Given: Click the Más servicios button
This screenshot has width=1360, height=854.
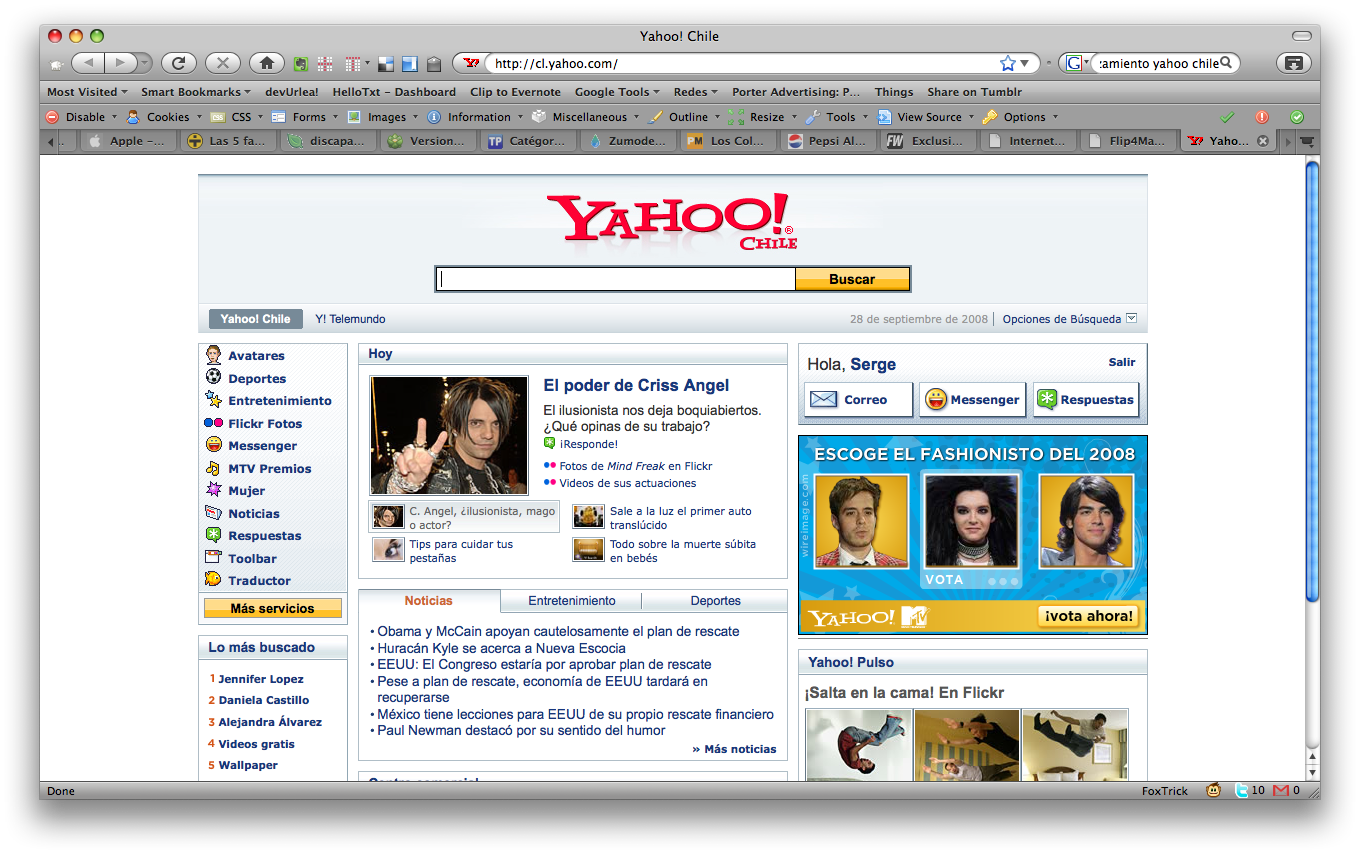Looking at the screenshot, I should point(272,608).
